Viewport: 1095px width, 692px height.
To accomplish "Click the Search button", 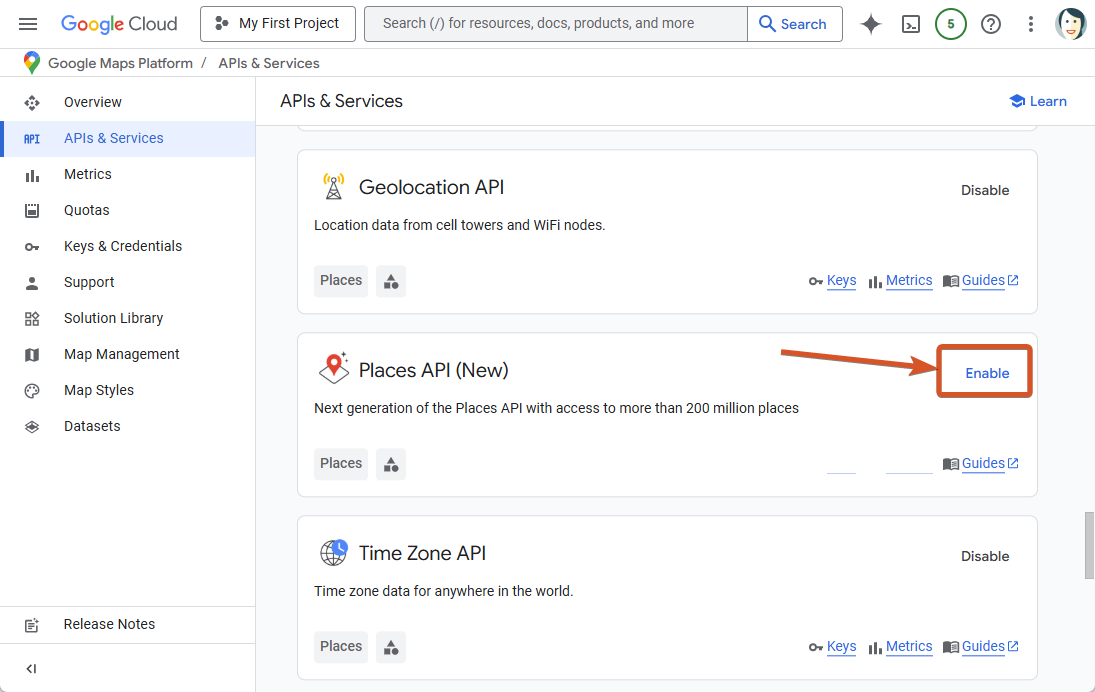I will tap(794, 24).
